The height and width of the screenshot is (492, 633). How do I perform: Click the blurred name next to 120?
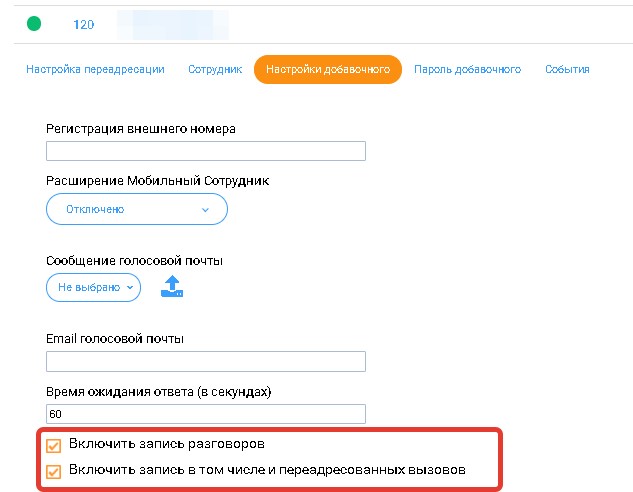(x=172, y=24)
